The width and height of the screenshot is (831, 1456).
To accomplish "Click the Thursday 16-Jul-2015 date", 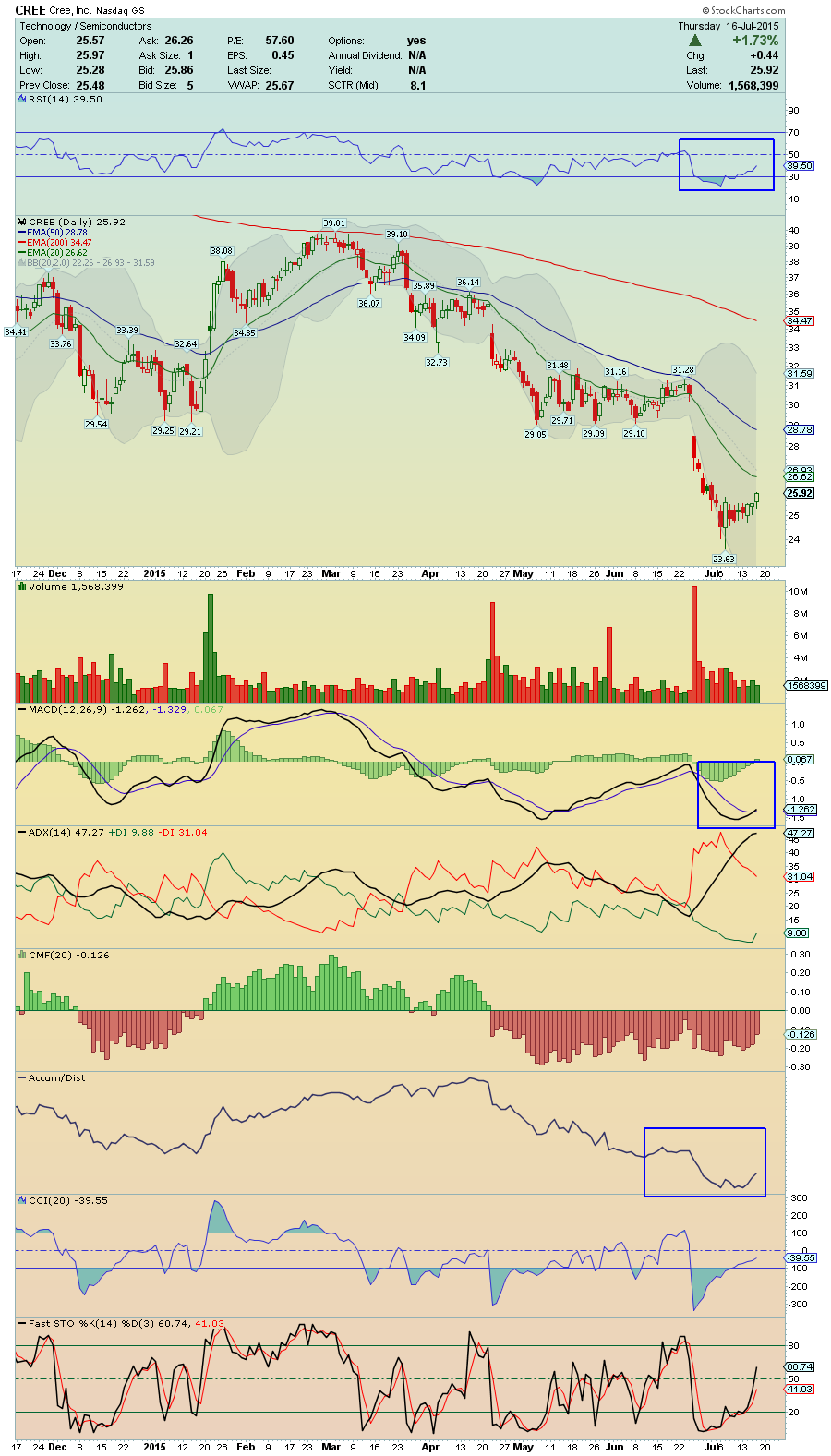I will (x=729, y=26).
